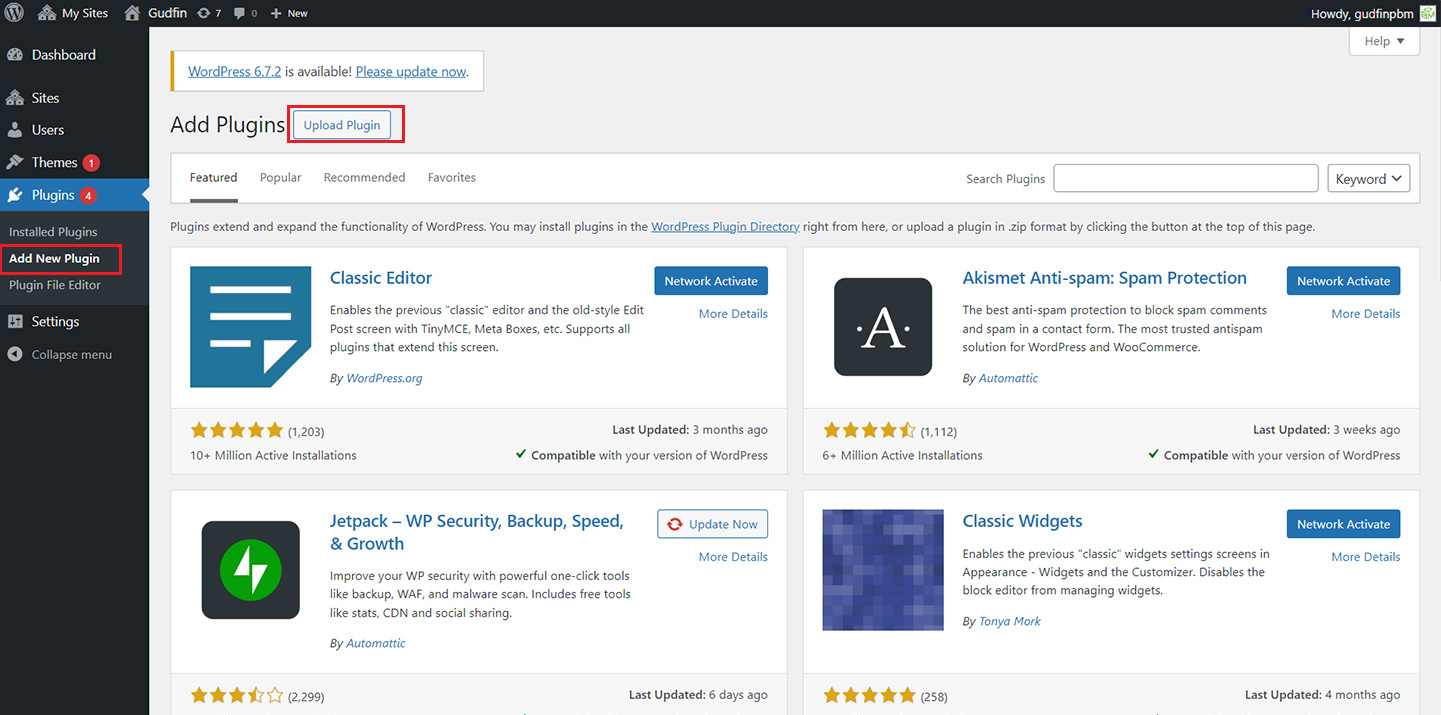Expand the Help panel
The image size is (1441, 715).
click(x=1384, y=41)
